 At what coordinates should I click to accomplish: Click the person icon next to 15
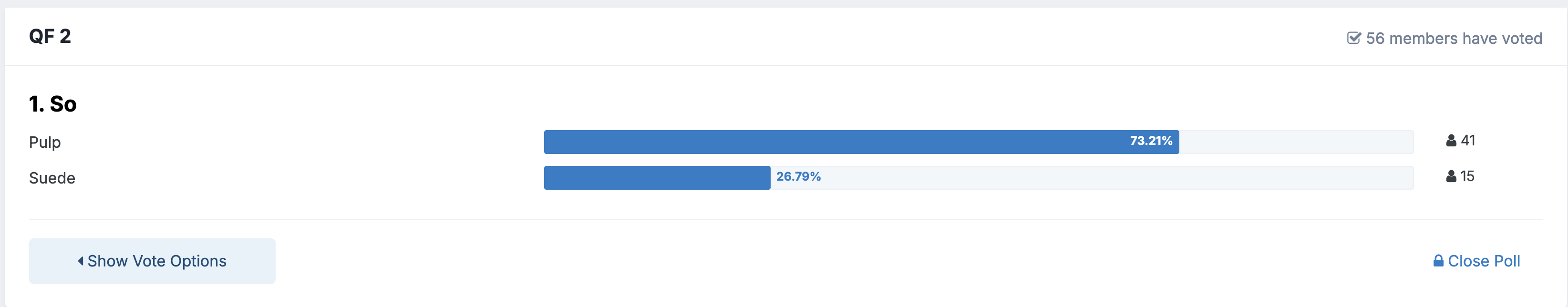click(1451, 176)
